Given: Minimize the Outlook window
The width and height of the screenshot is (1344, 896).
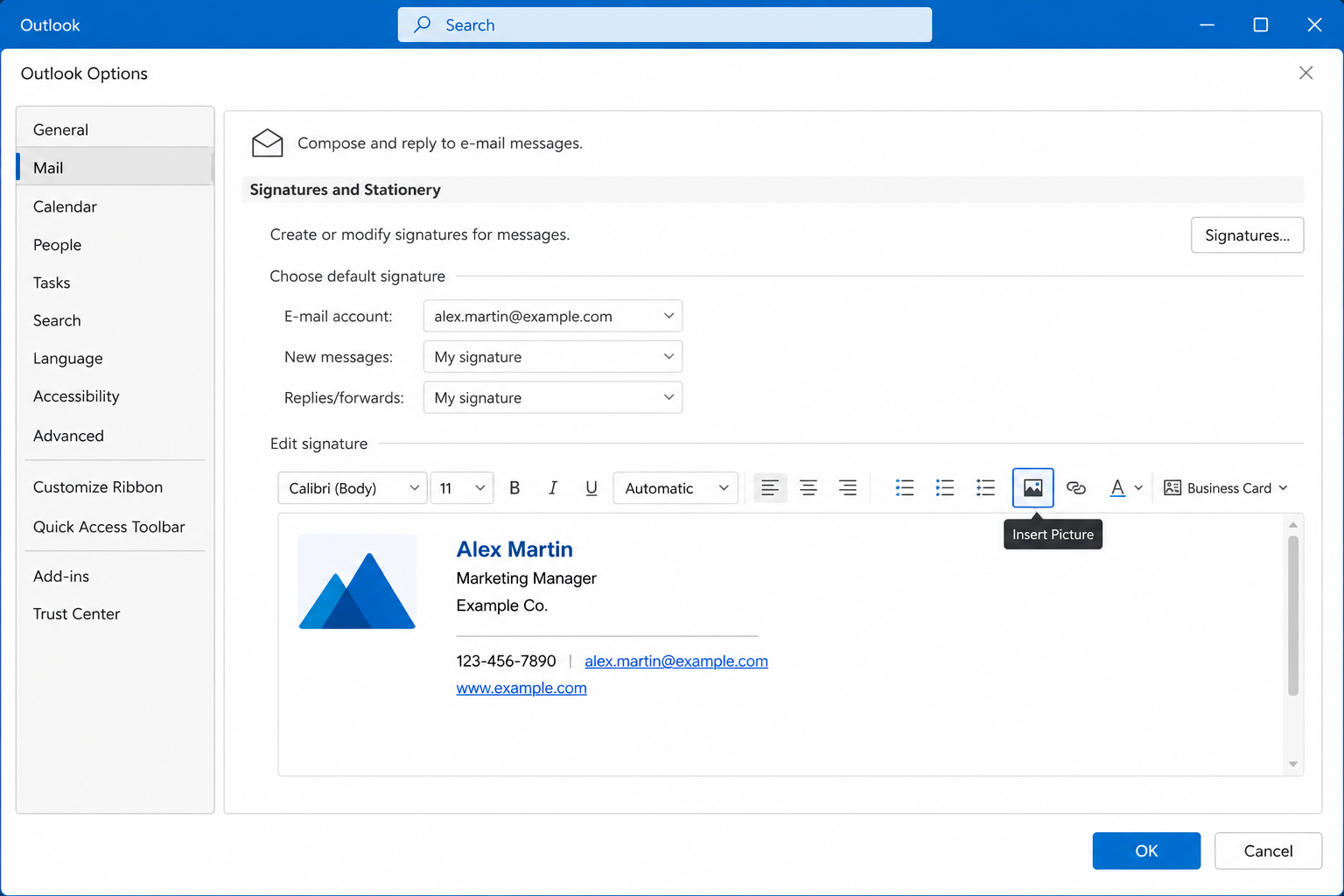Looking at the screenshot, I should [1207, 24].
